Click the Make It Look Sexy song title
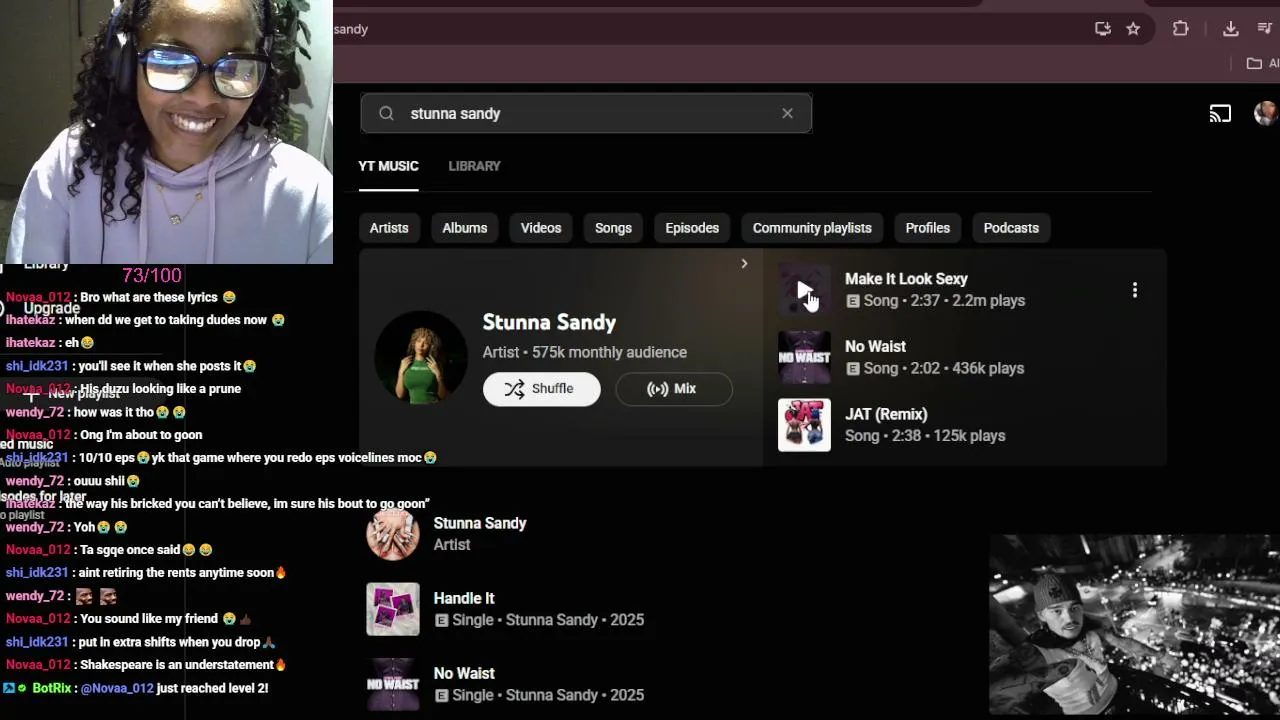1280x720 pixels. [x=906, y=279]
